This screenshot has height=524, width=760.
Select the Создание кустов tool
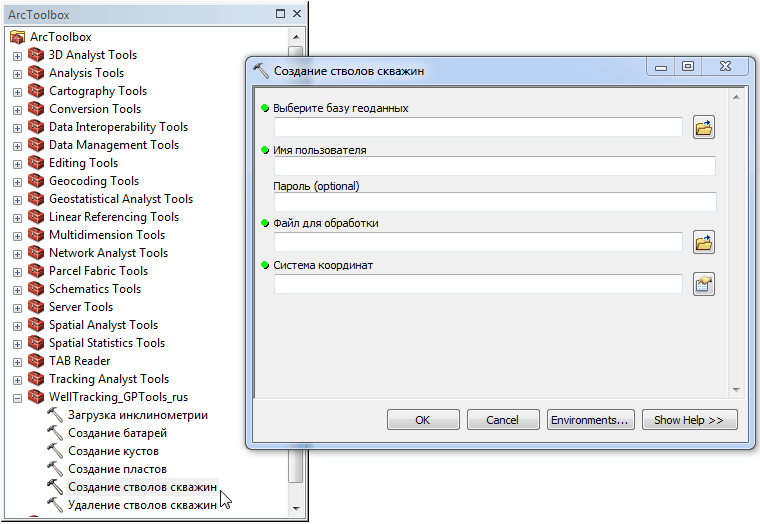[113, 451]
